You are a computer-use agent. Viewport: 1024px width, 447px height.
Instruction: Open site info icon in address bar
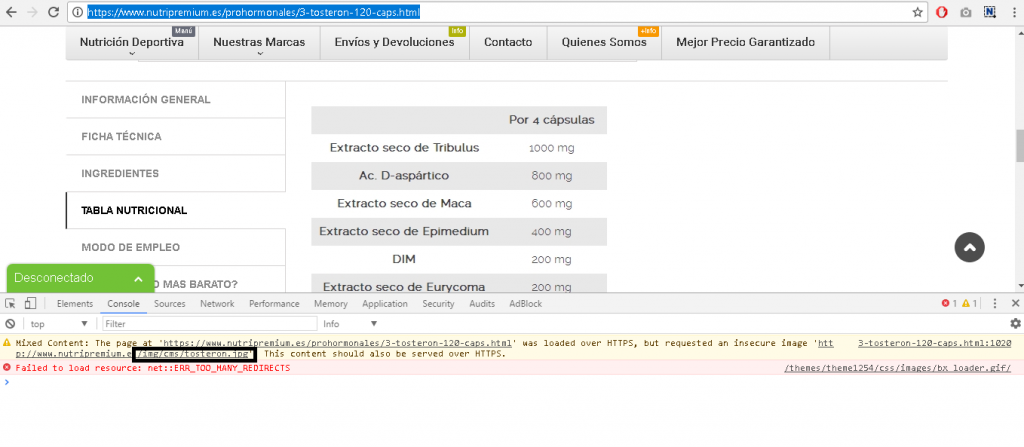point(77,12)
